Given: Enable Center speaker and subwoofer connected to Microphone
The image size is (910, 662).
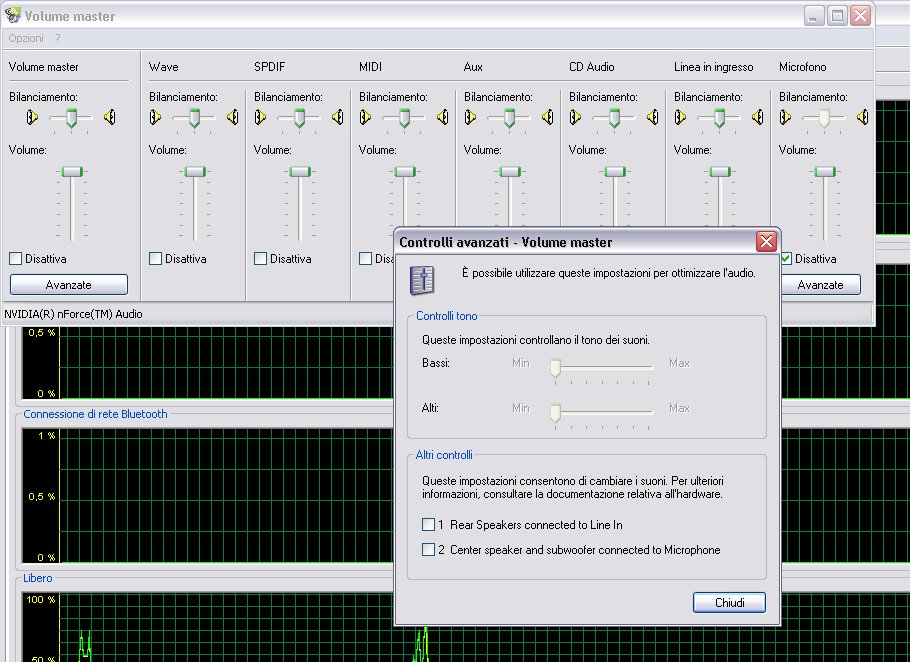Looking at the screenshot, I should (x=428, y=549).
